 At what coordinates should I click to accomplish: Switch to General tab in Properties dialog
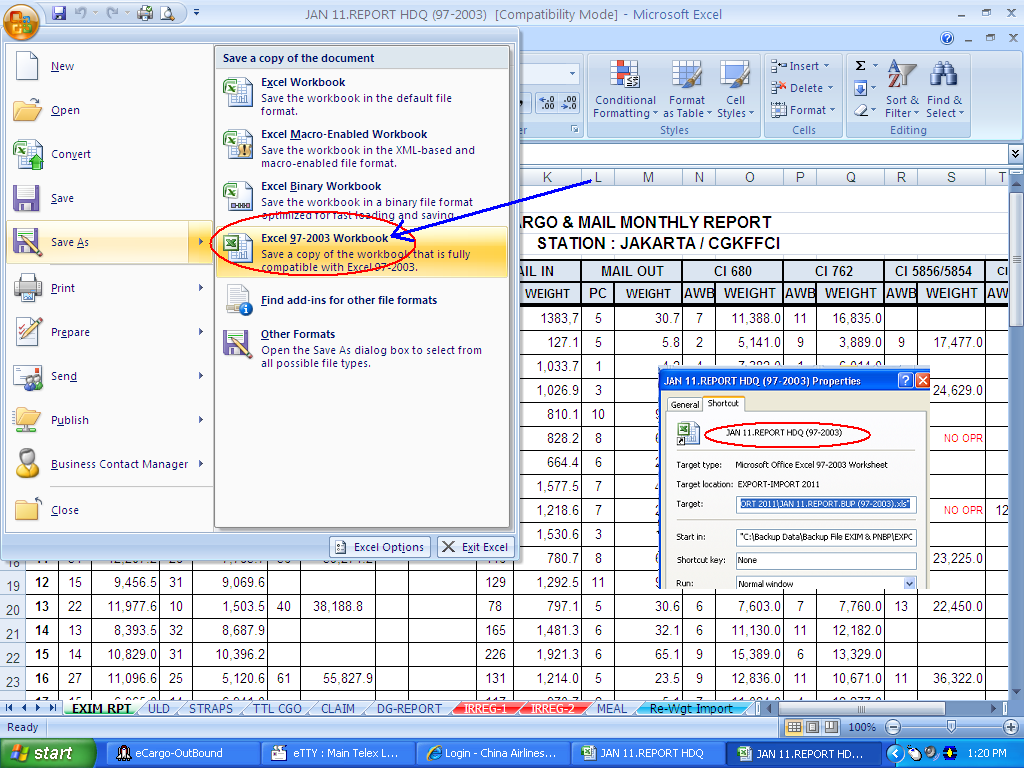(x=684, y=405)
